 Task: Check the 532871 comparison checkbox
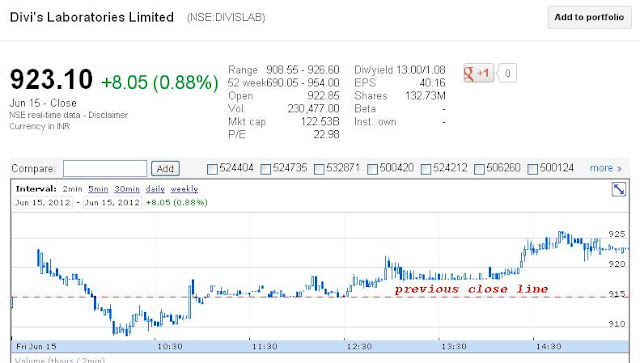coord(319,169)
